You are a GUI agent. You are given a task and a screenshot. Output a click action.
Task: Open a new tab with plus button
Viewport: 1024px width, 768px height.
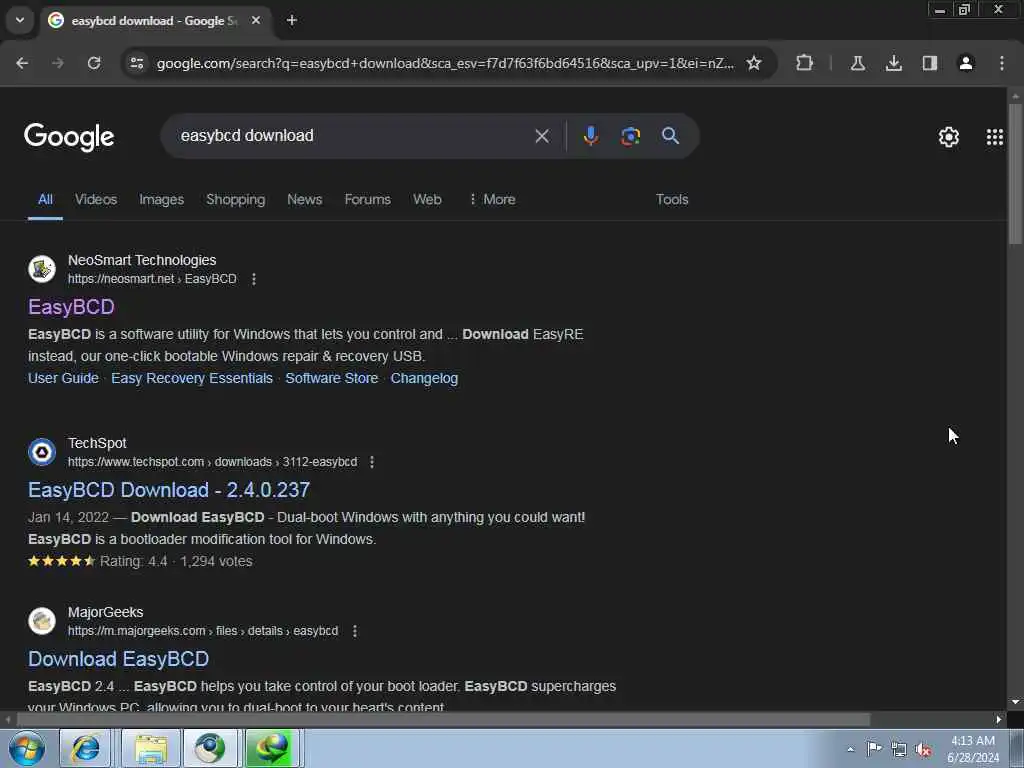pyautogui.click(x=292, y=20)
